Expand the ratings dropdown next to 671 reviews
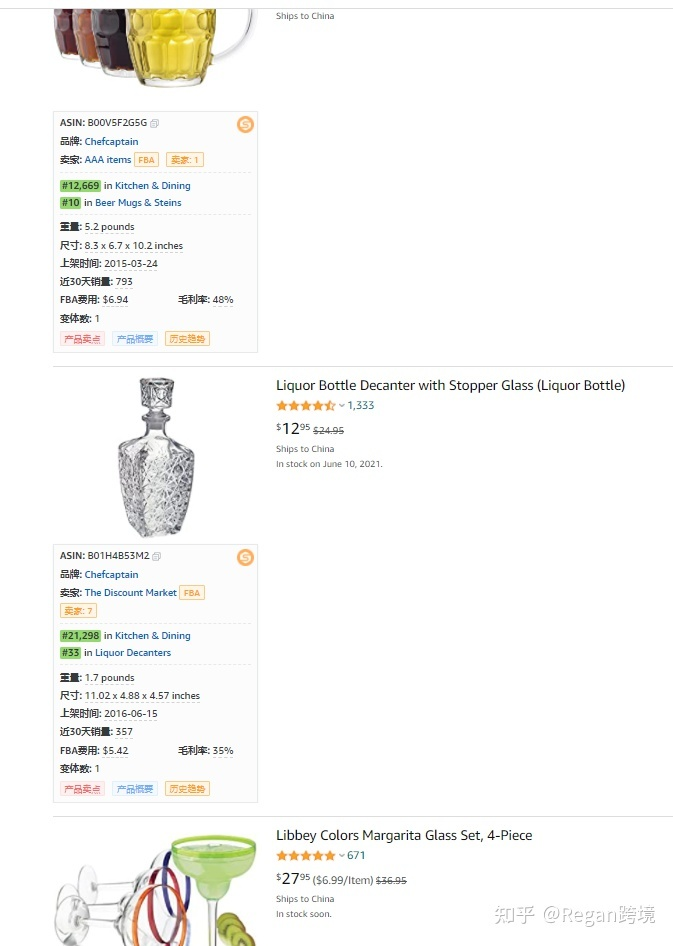The width and height of the screenshot is (673, 946). click(343, 855)
